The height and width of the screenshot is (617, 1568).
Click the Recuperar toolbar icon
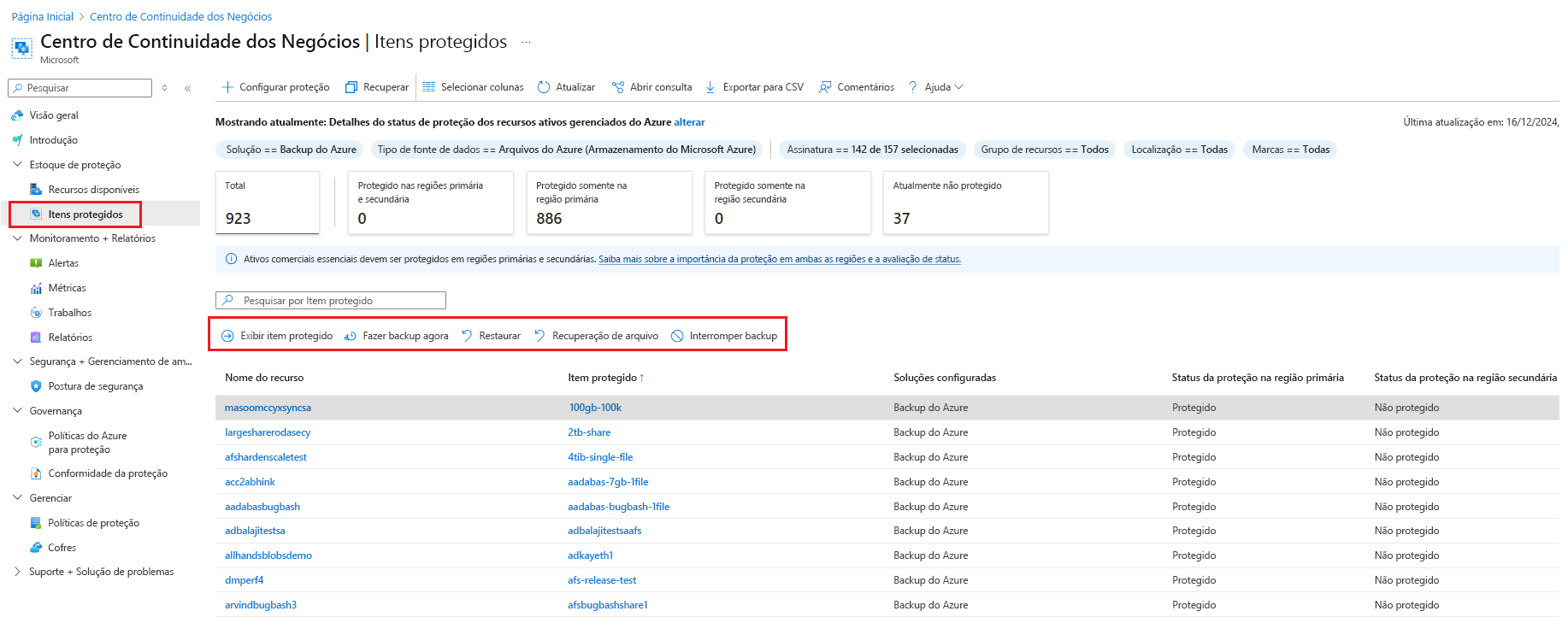[x=351, y=87]
